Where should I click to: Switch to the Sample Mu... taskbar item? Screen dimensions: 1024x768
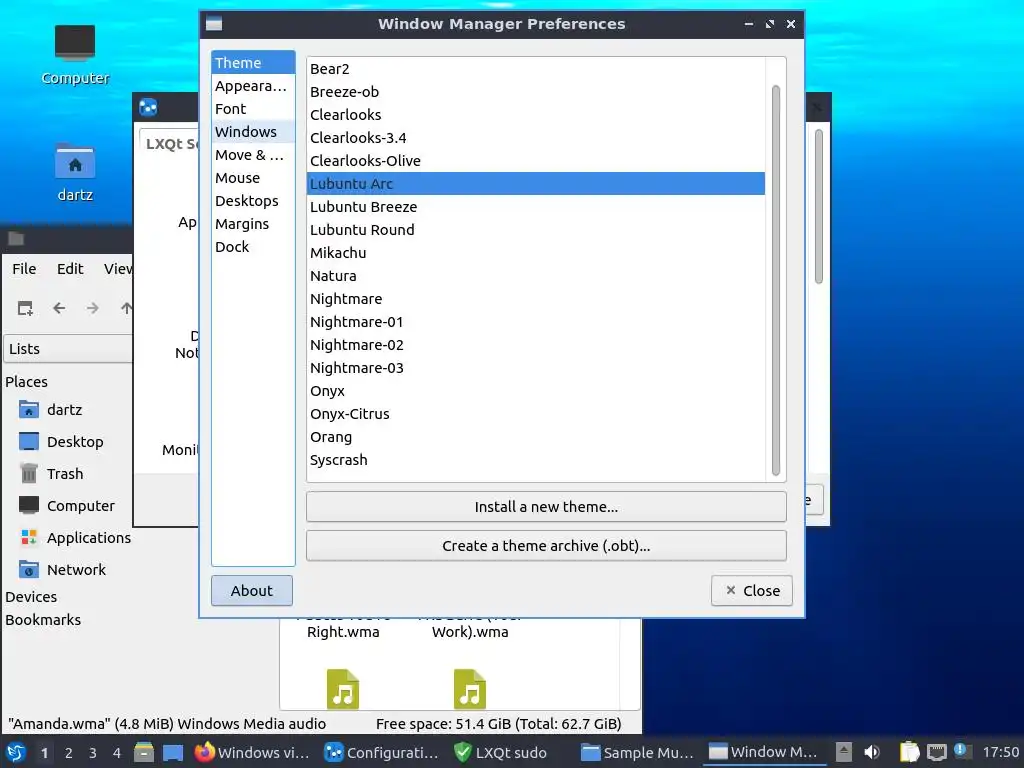point(637,752)
